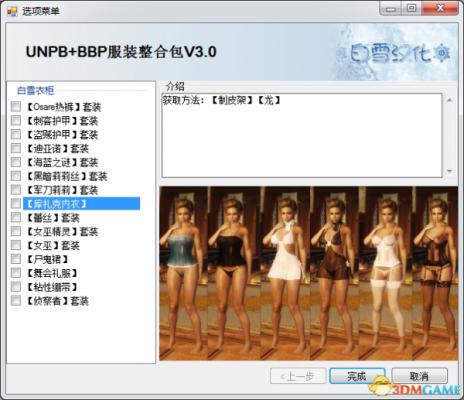Click the 介绍 description text area
The height and width of the screenshot is (400, 464).
(x=302, y=135)
